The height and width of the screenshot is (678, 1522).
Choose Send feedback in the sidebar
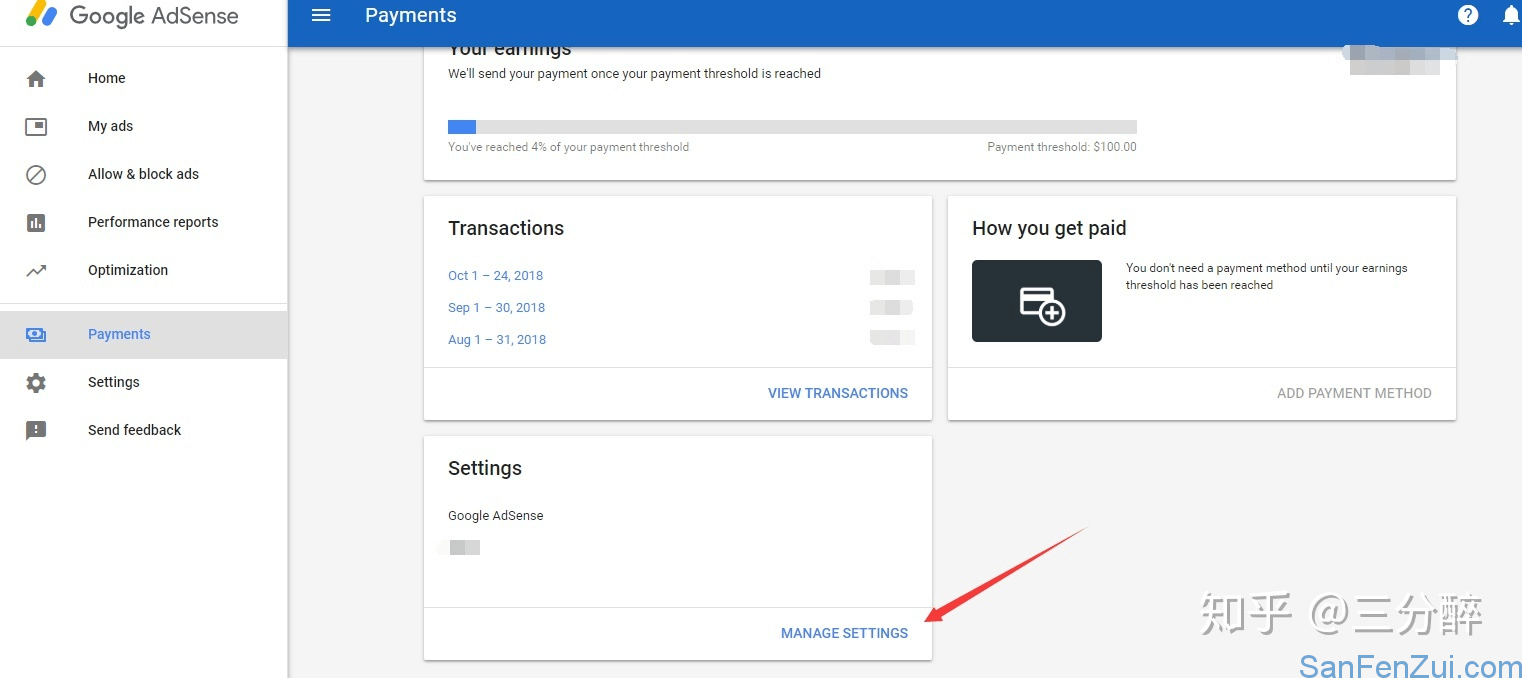(x=134, y=430)
